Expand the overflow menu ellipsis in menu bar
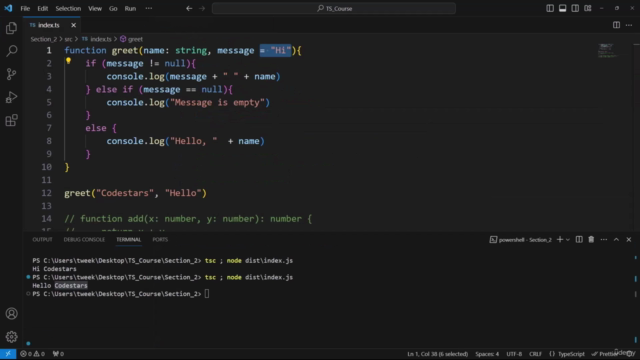This screenshot has height=360, width=640. 149,8
